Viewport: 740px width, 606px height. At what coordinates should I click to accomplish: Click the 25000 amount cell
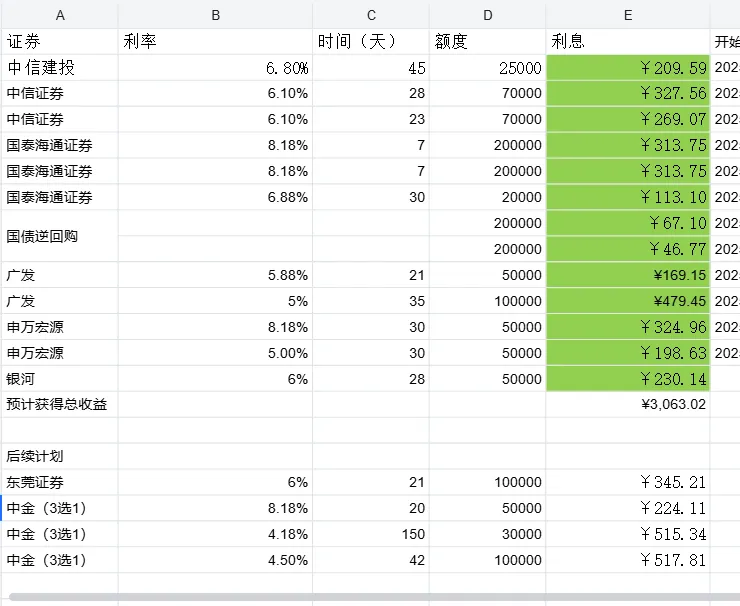coord(488,67)
